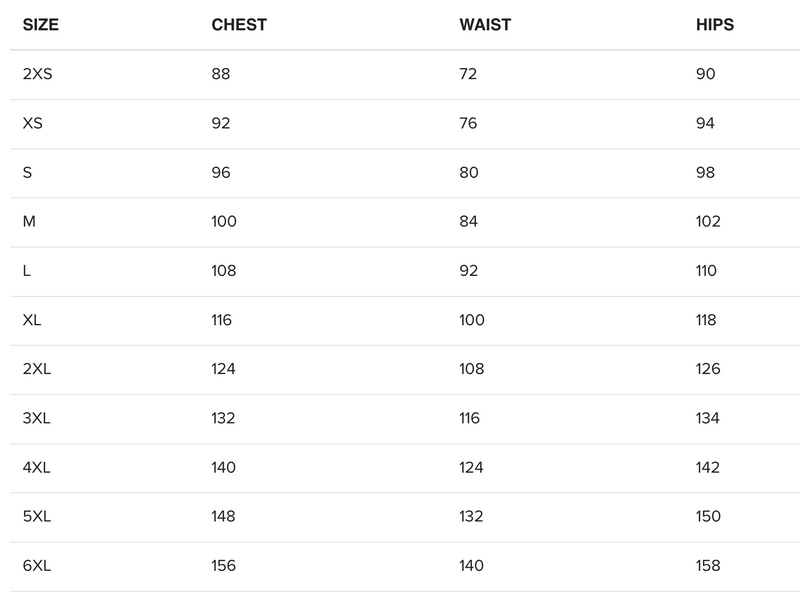Click the 6XL size label
This screenshot has height=596, width=800.
[x=36, y=566]
